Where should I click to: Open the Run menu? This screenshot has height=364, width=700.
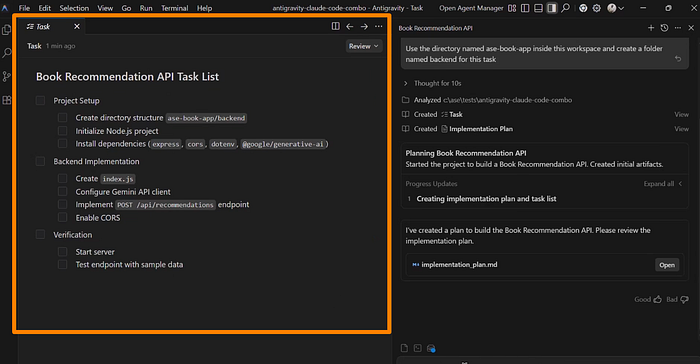[x=146, y=8]
